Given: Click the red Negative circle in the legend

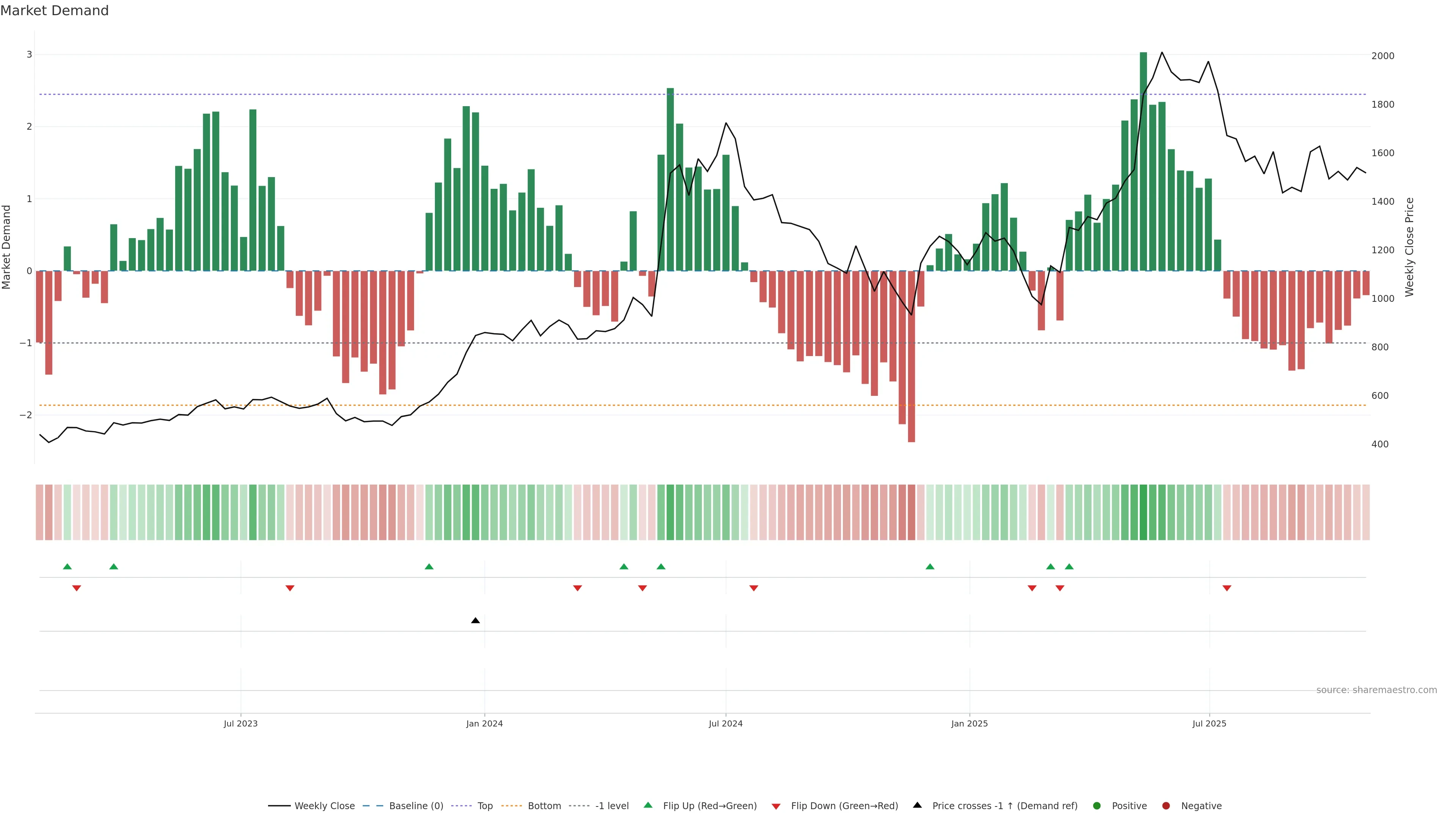Looking at the screenshot, I should 1166,805.
